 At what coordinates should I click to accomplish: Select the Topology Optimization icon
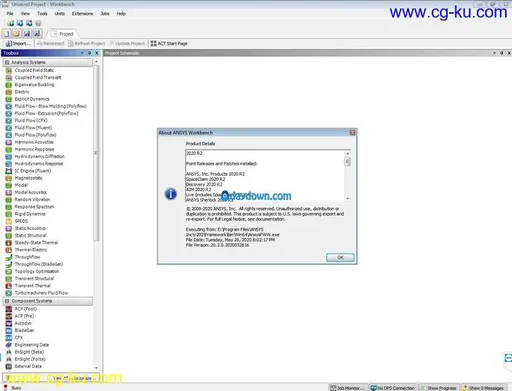click(9, 271)
